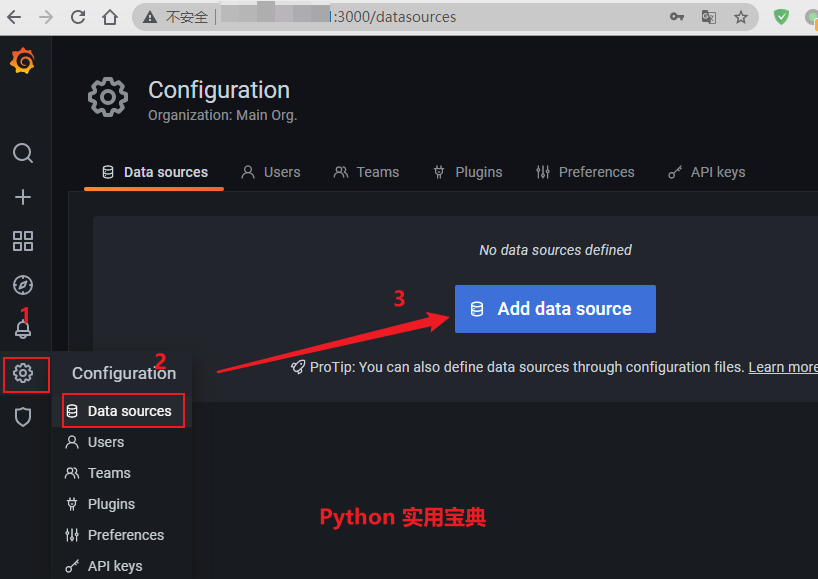Bookmark page with star icon
This screenshot has width=818, height=579.
coord(740,17)
